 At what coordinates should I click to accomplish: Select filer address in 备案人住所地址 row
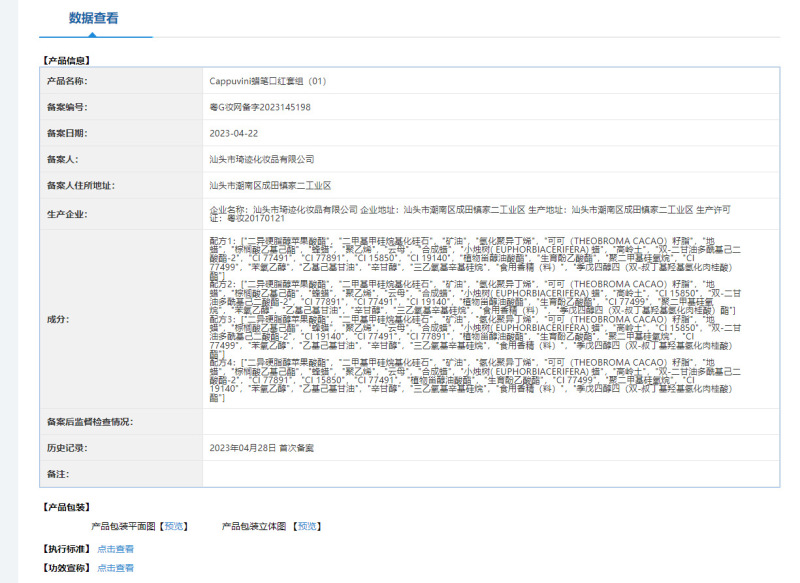(x=270, y=186)
